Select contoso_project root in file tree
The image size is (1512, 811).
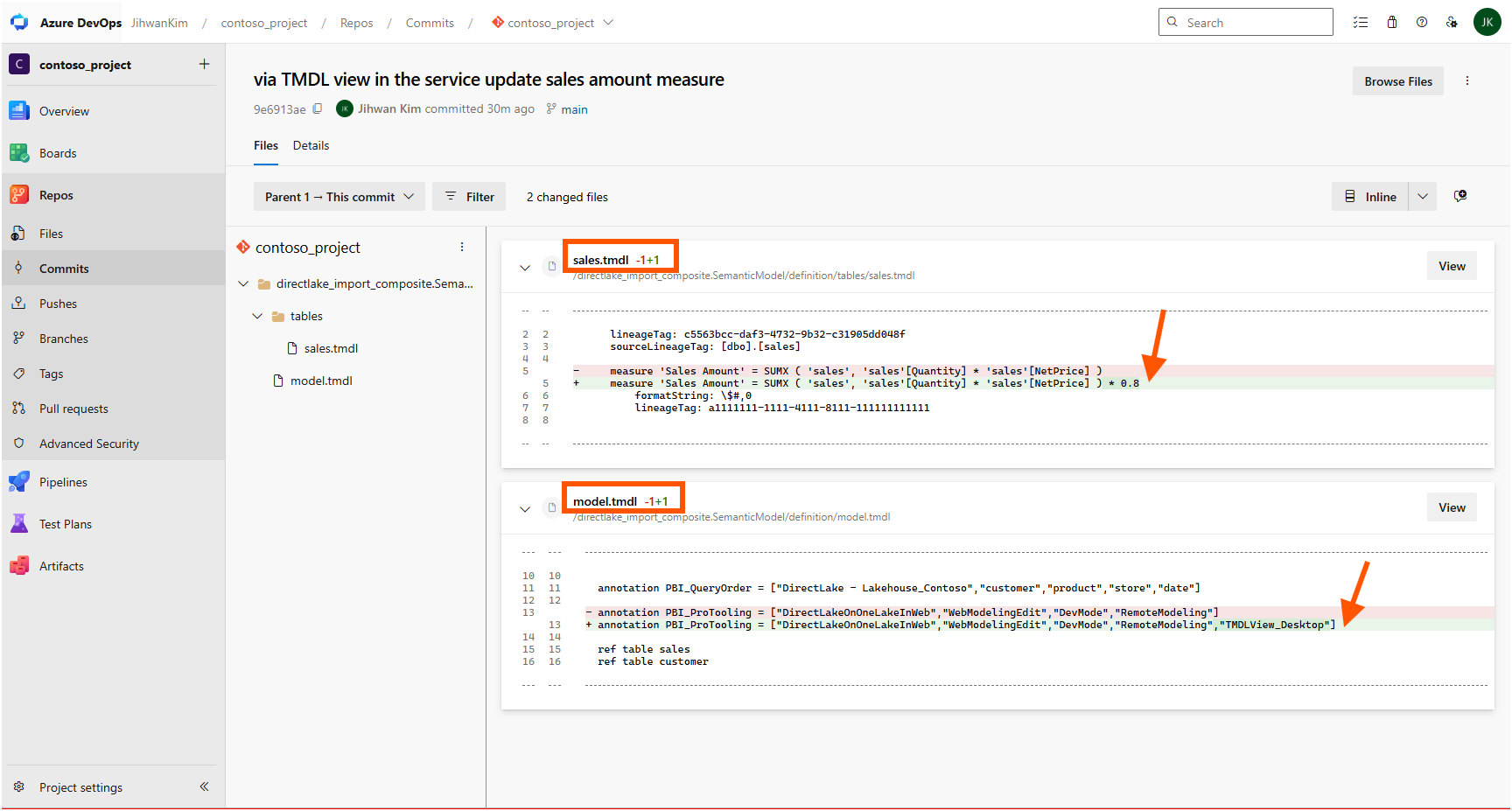coord(308,248)
